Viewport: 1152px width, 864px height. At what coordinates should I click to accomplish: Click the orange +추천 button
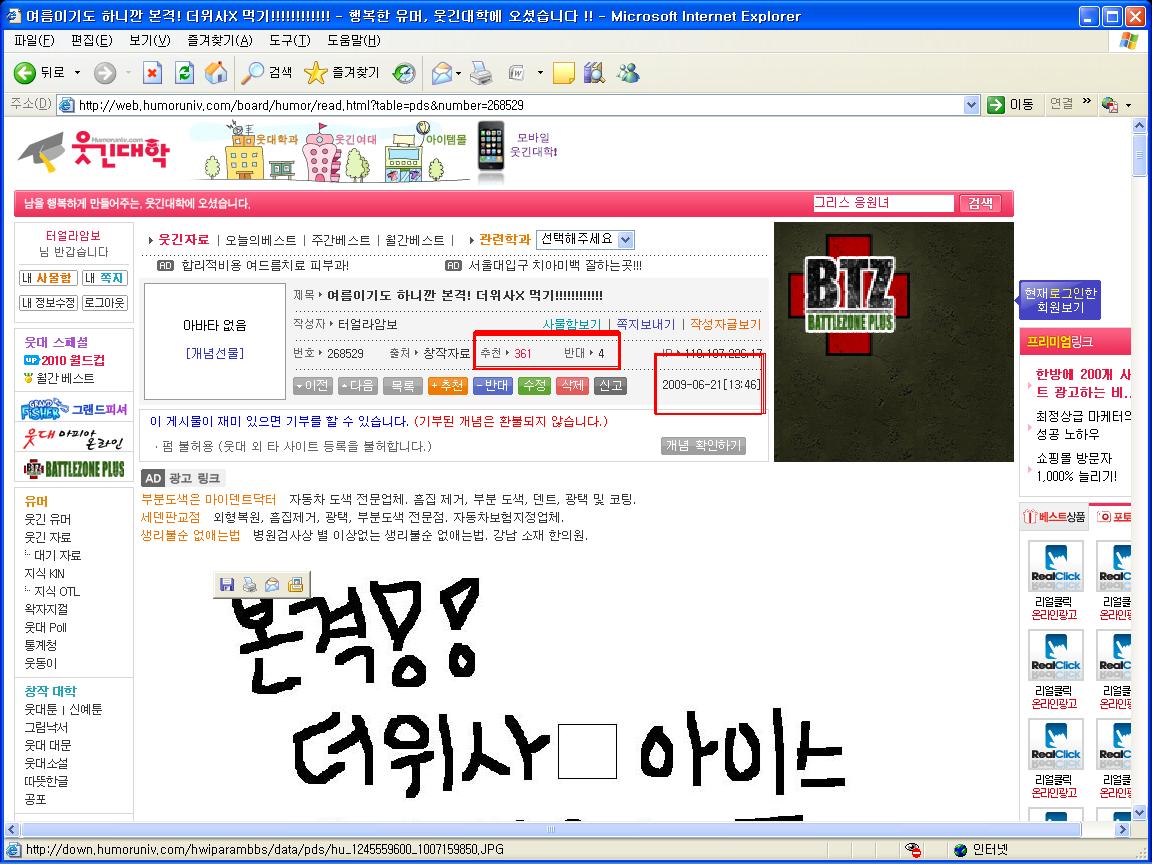(447, 386)
